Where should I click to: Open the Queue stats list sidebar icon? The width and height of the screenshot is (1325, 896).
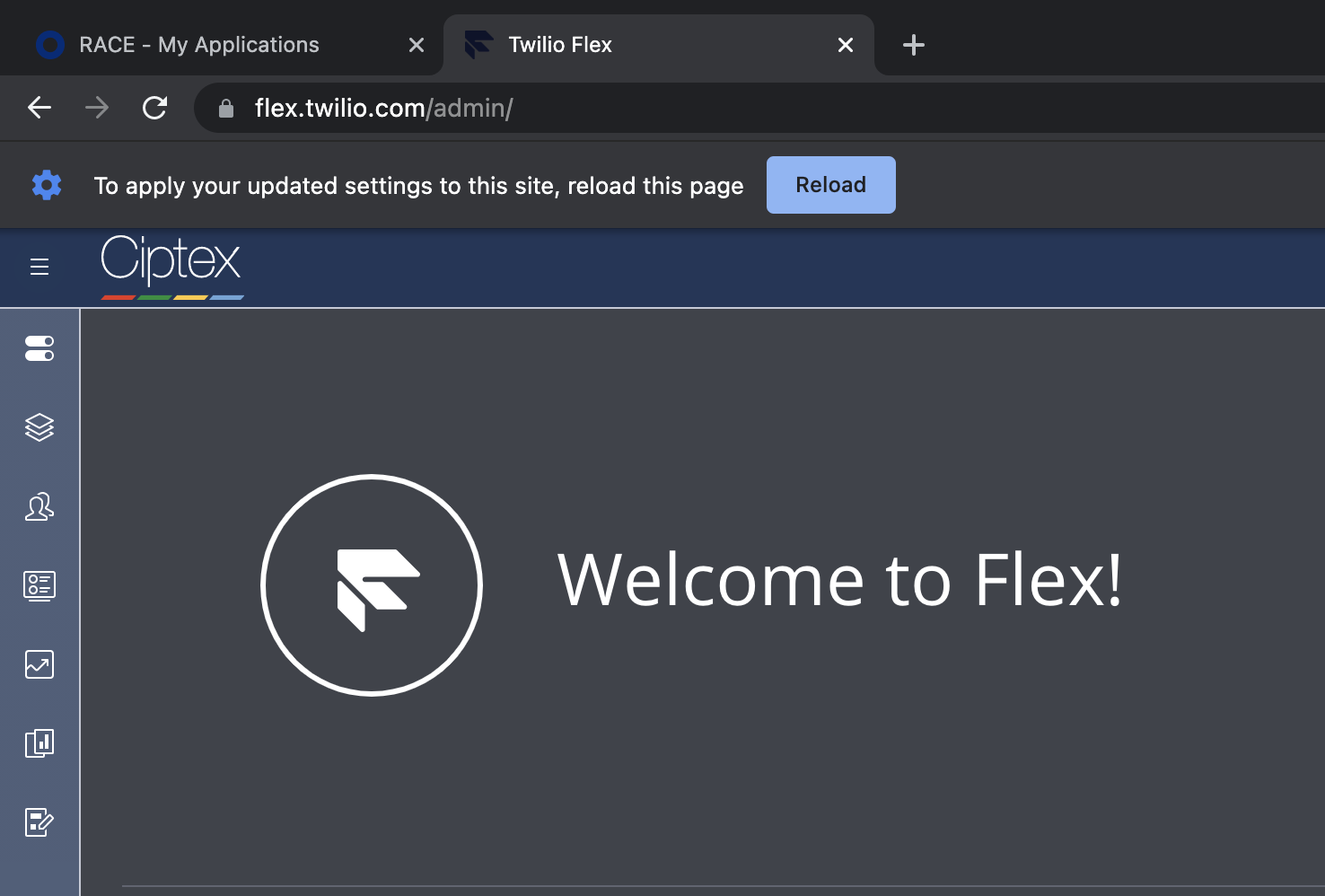39,585
